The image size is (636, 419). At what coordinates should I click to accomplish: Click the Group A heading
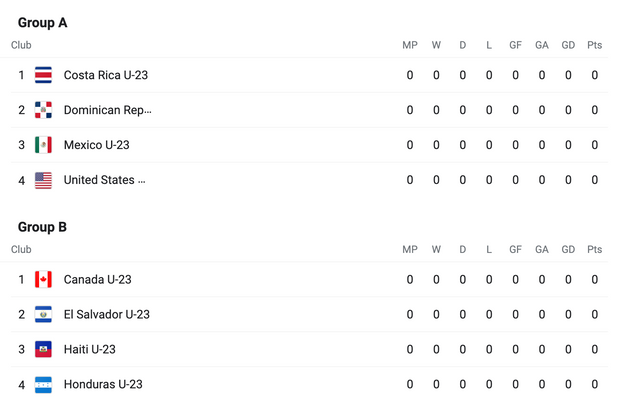pos(43,22)
